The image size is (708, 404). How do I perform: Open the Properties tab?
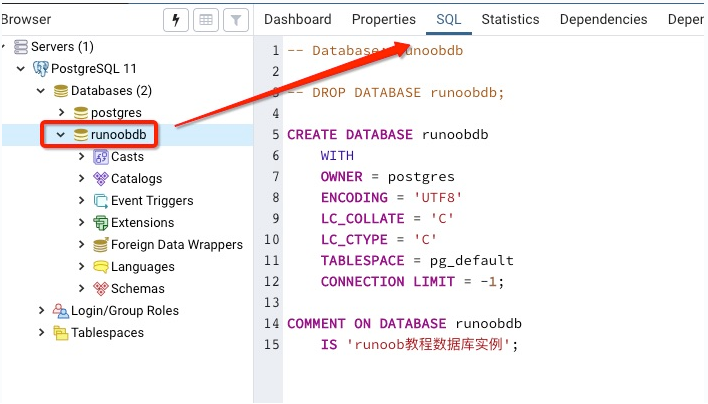coord(383,19)
